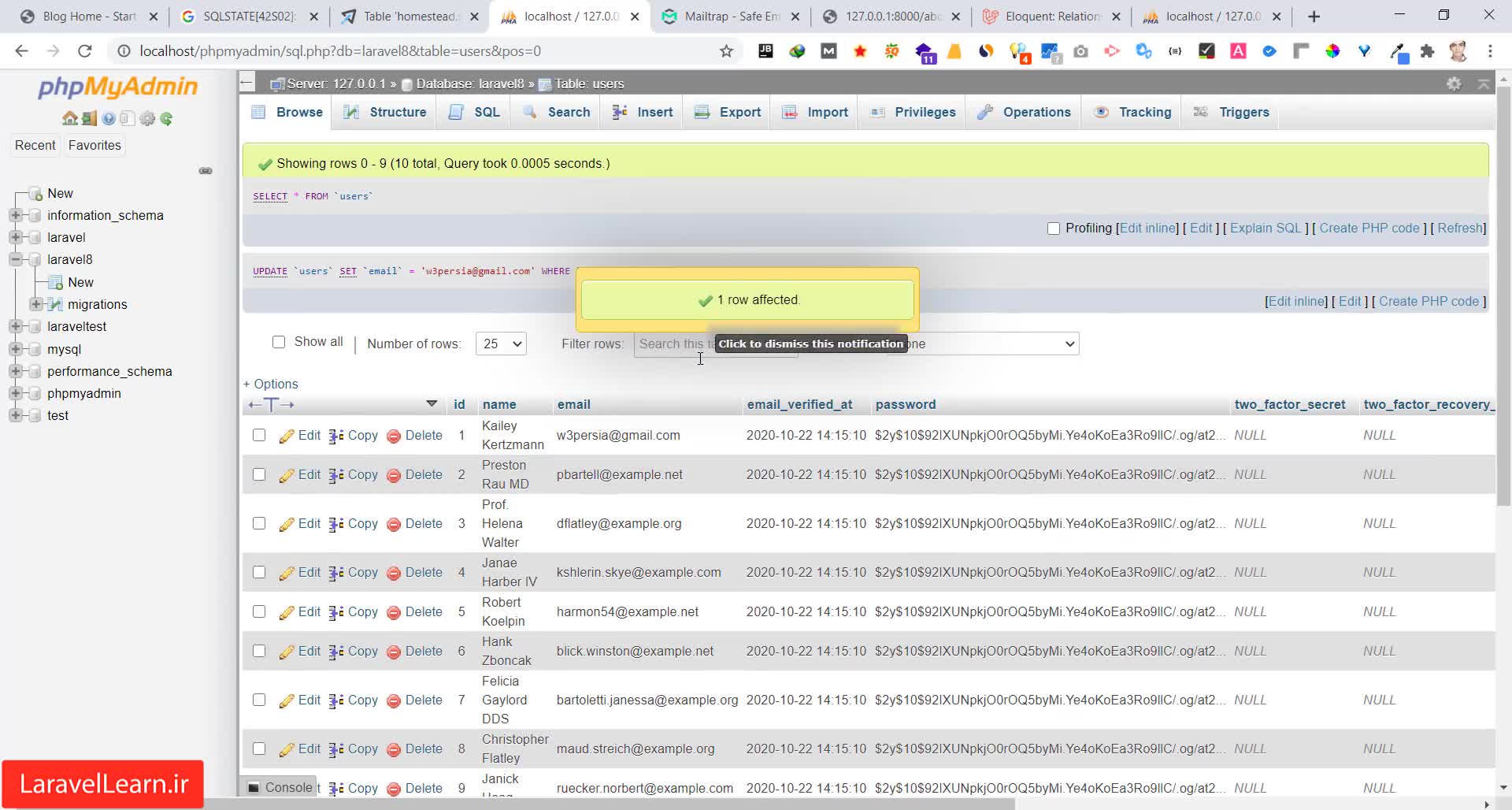
Task: Click the Explain SQL link
Action: (1265, 228)
